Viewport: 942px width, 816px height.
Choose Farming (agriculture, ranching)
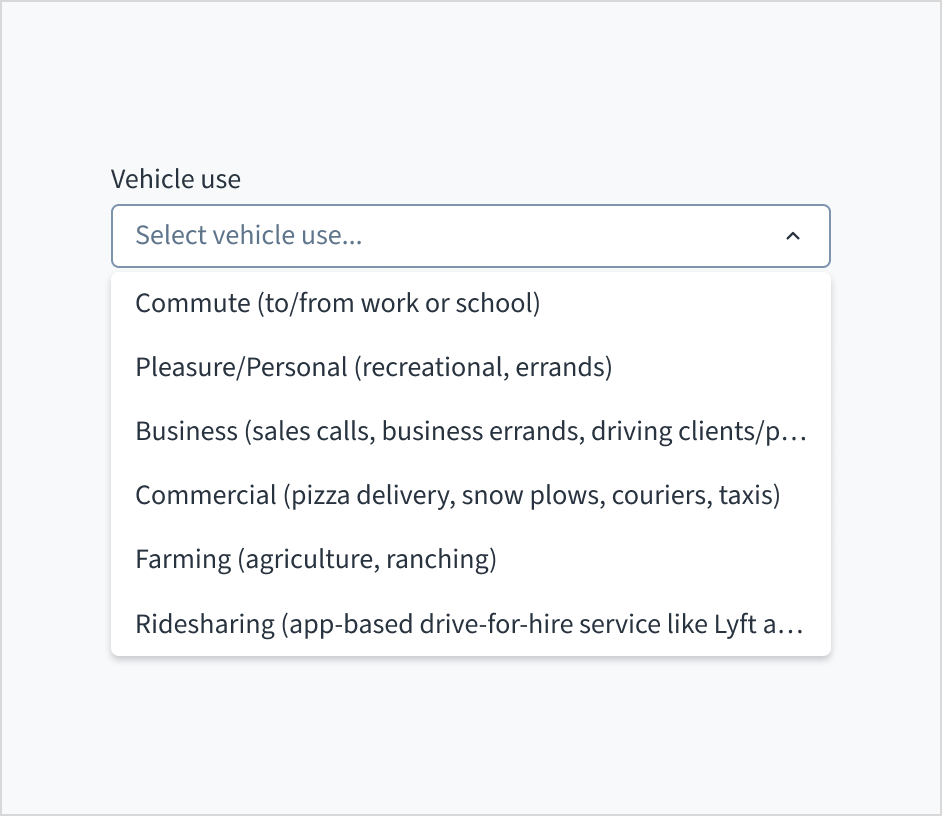[x=316, y=559]
